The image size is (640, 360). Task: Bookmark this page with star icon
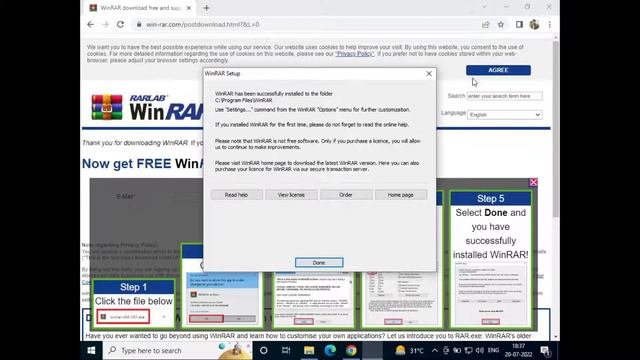[501, 24]
